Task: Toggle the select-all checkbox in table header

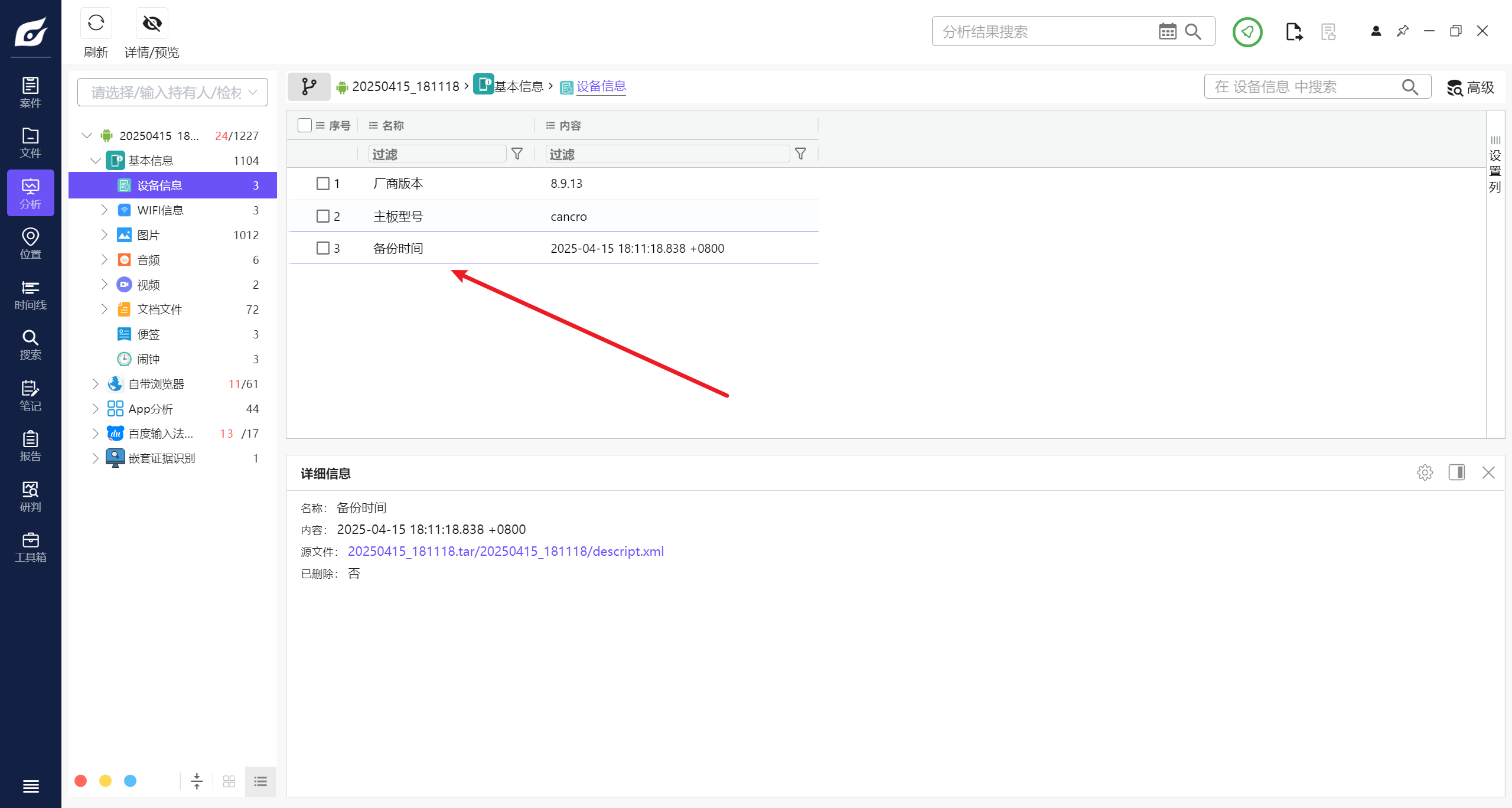Action: pyautogui.click(x=305, y=125)
